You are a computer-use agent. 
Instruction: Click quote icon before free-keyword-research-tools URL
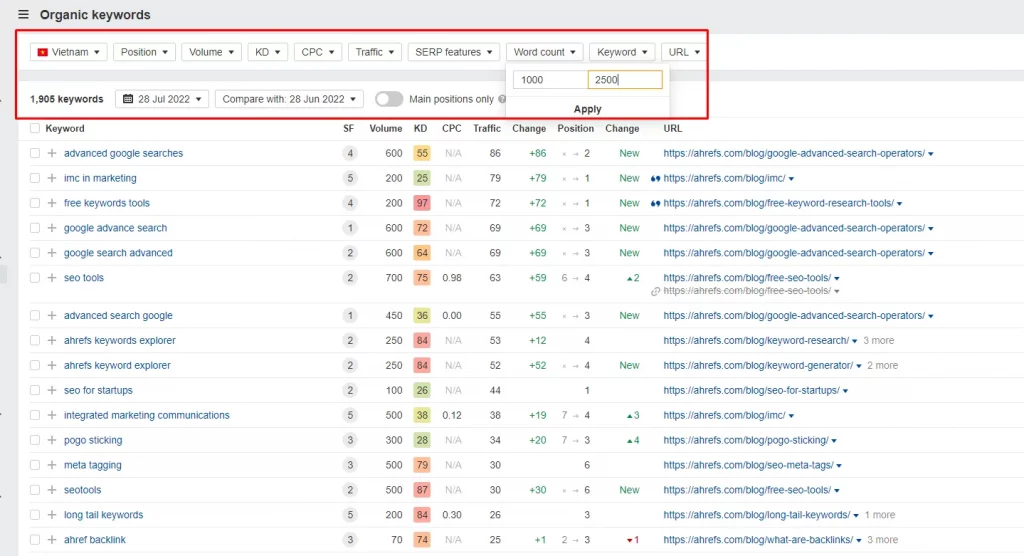(x=655, y=203)
